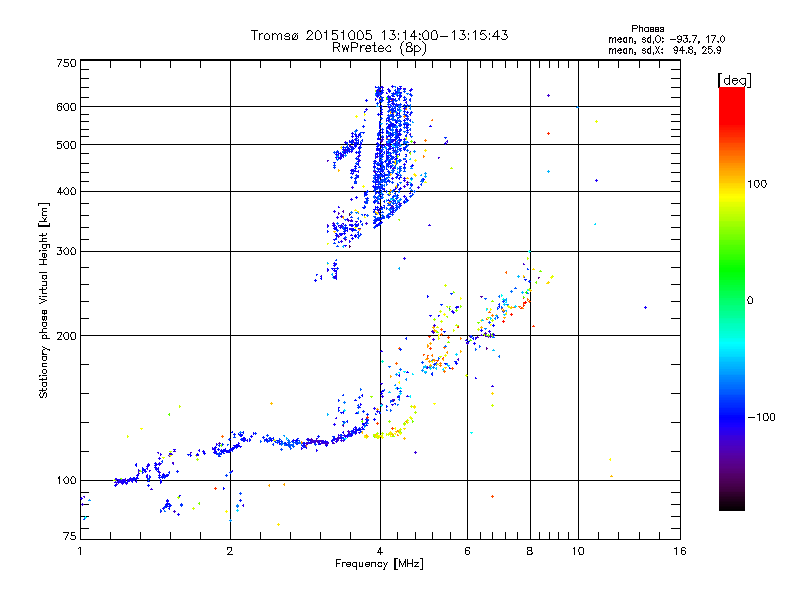Click x-axis tick label '10'
This screenshot has width=800, height=600.
point(578,551)
